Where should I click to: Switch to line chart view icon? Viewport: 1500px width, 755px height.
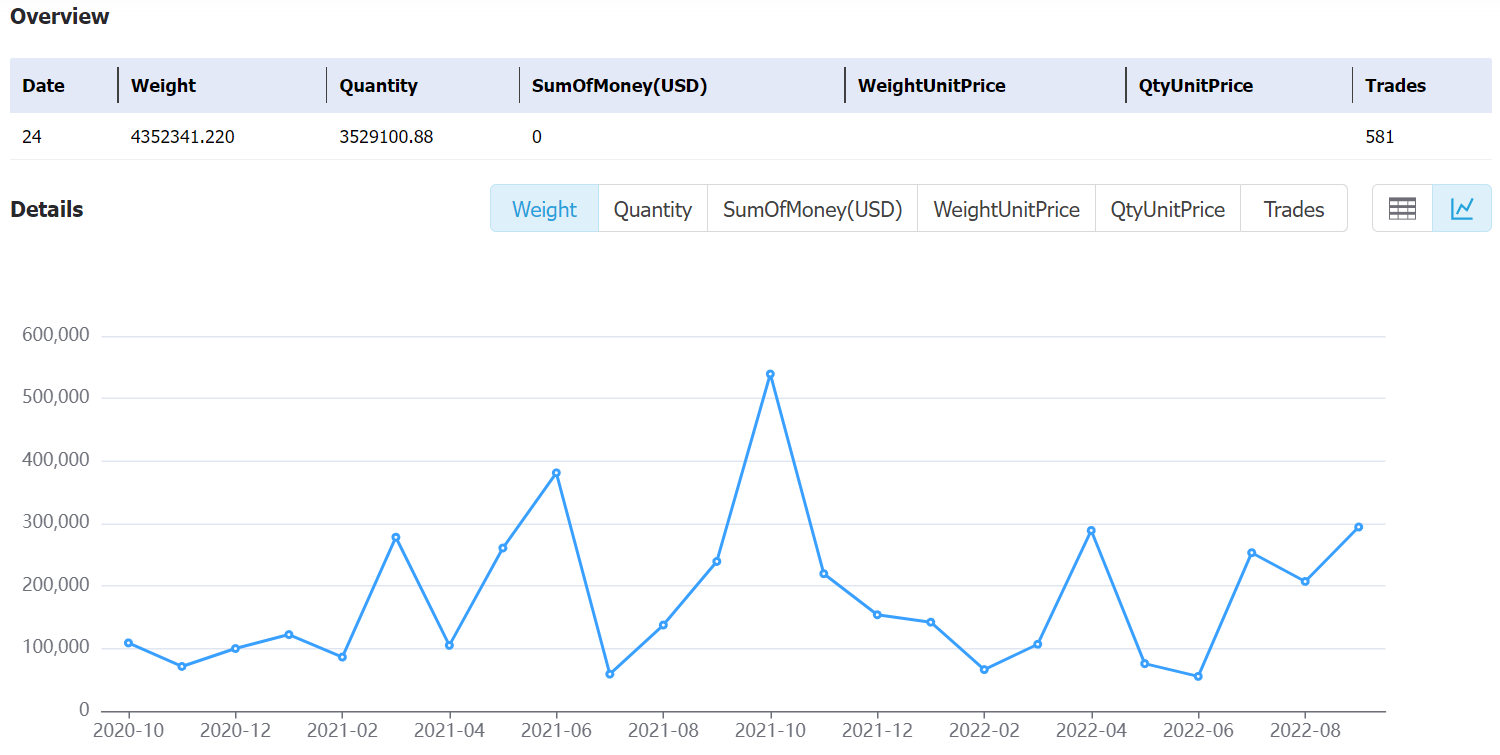coord(1462,209)
